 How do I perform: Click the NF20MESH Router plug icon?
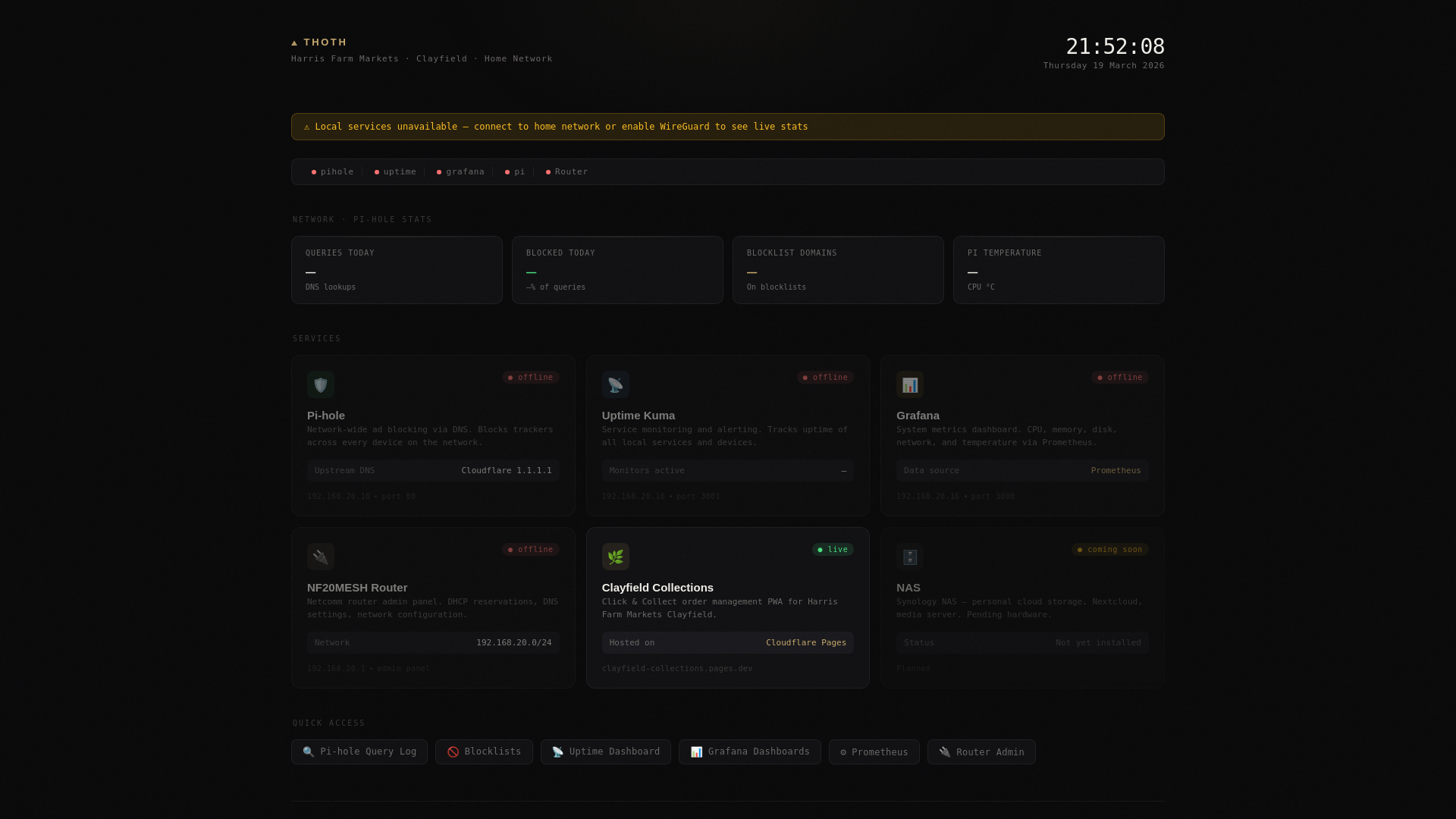pyautogui.click(x=321, y=557)
